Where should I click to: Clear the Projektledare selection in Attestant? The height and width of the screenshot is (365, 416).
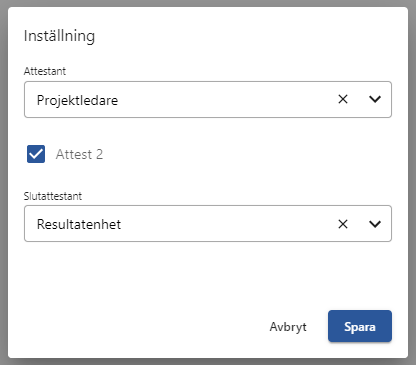(343, 99)
